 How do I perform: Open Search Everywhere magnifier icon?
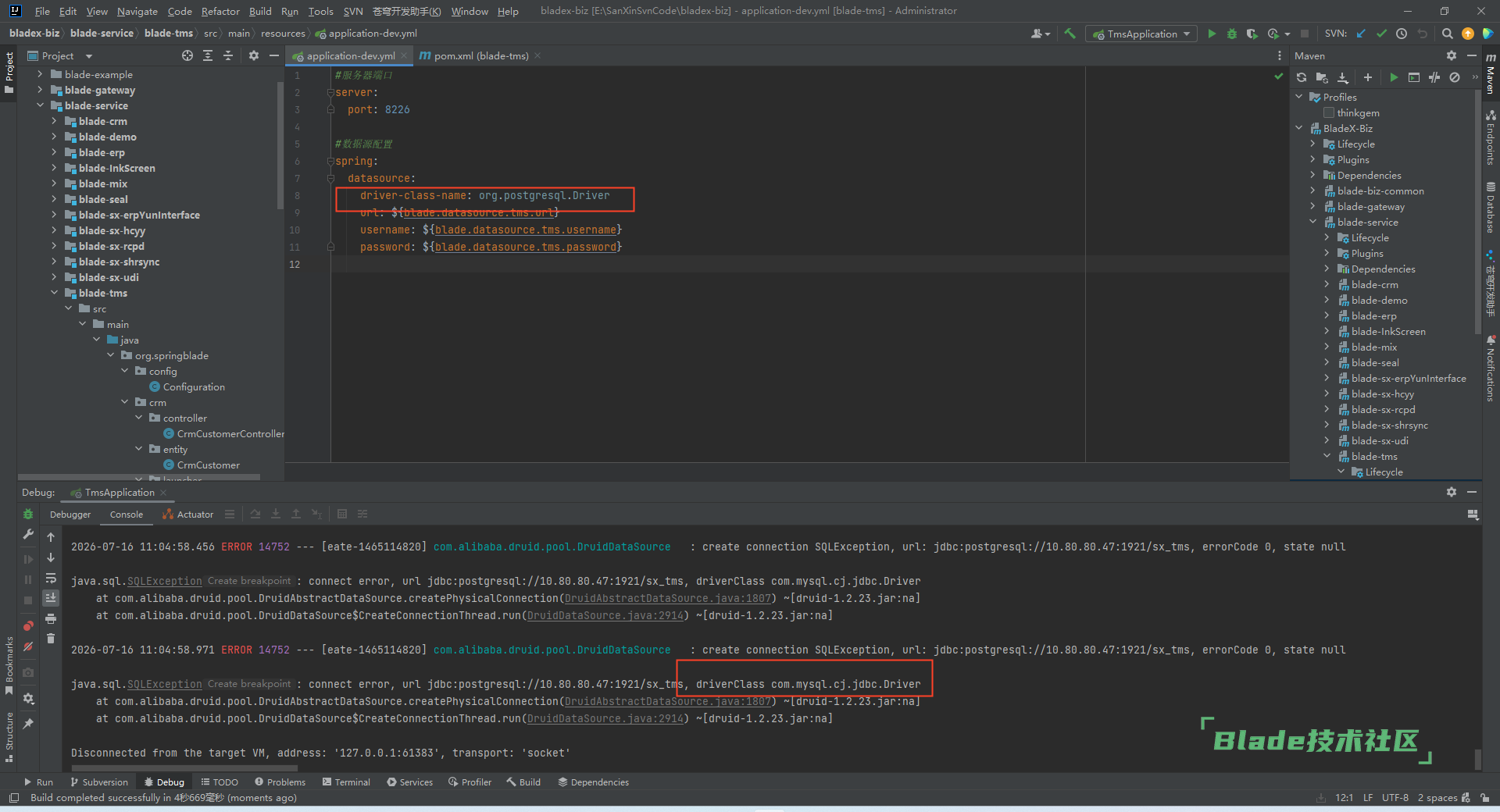(1447, 34)
